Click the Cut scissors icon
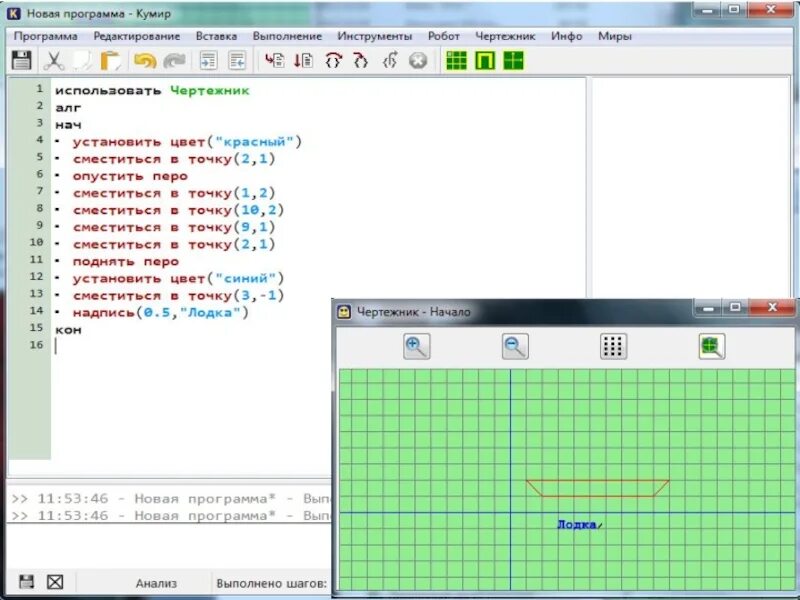The image size is (800, 600). (x=53, y=61)
